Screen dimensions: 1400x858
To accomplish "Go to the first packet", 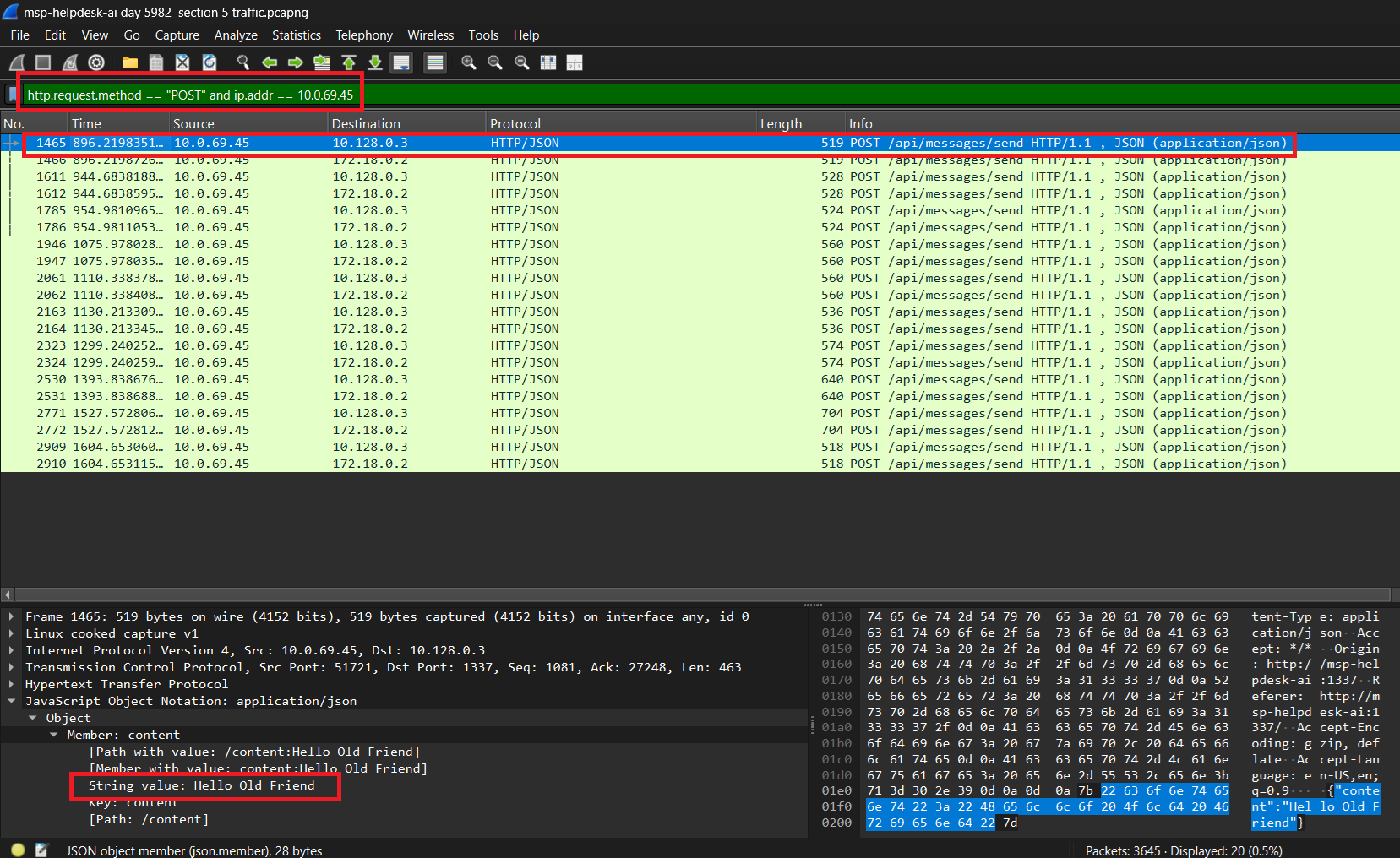I will [349, 62].
